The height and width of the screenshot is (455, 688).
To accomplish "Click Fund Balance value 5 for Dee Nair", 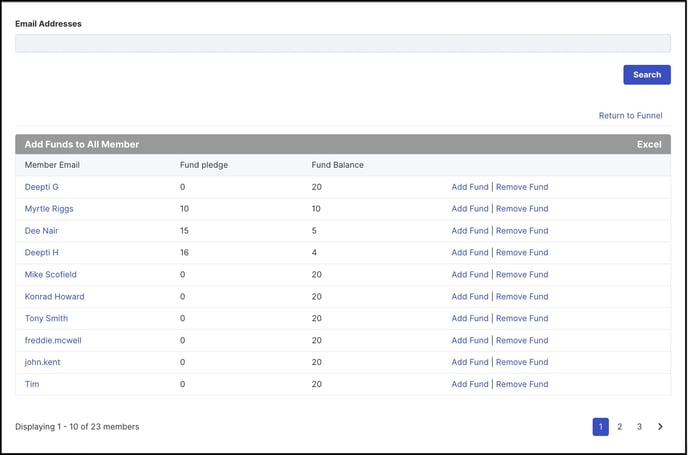I will pyautogui.click(x=314, y=231).
